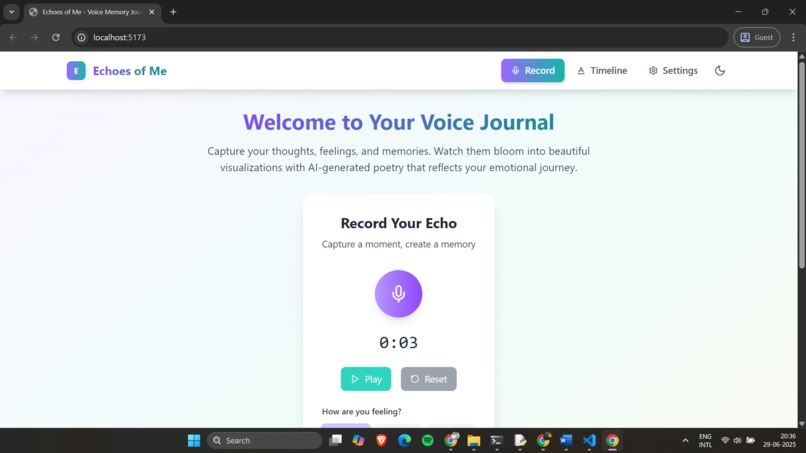Screen dimensions: 806x453
Task: Play the recorded echo
Action: click(366, 379)
